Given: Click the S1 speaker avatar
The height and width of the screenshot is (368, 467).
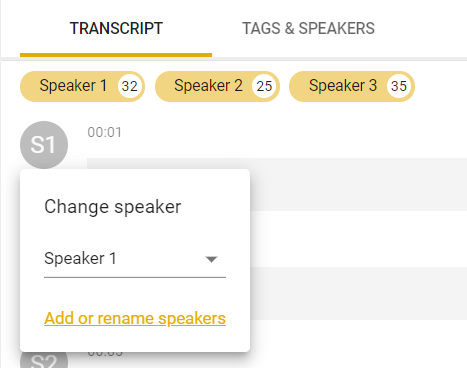Looking at the screenshot, I should tap(44, 145).
